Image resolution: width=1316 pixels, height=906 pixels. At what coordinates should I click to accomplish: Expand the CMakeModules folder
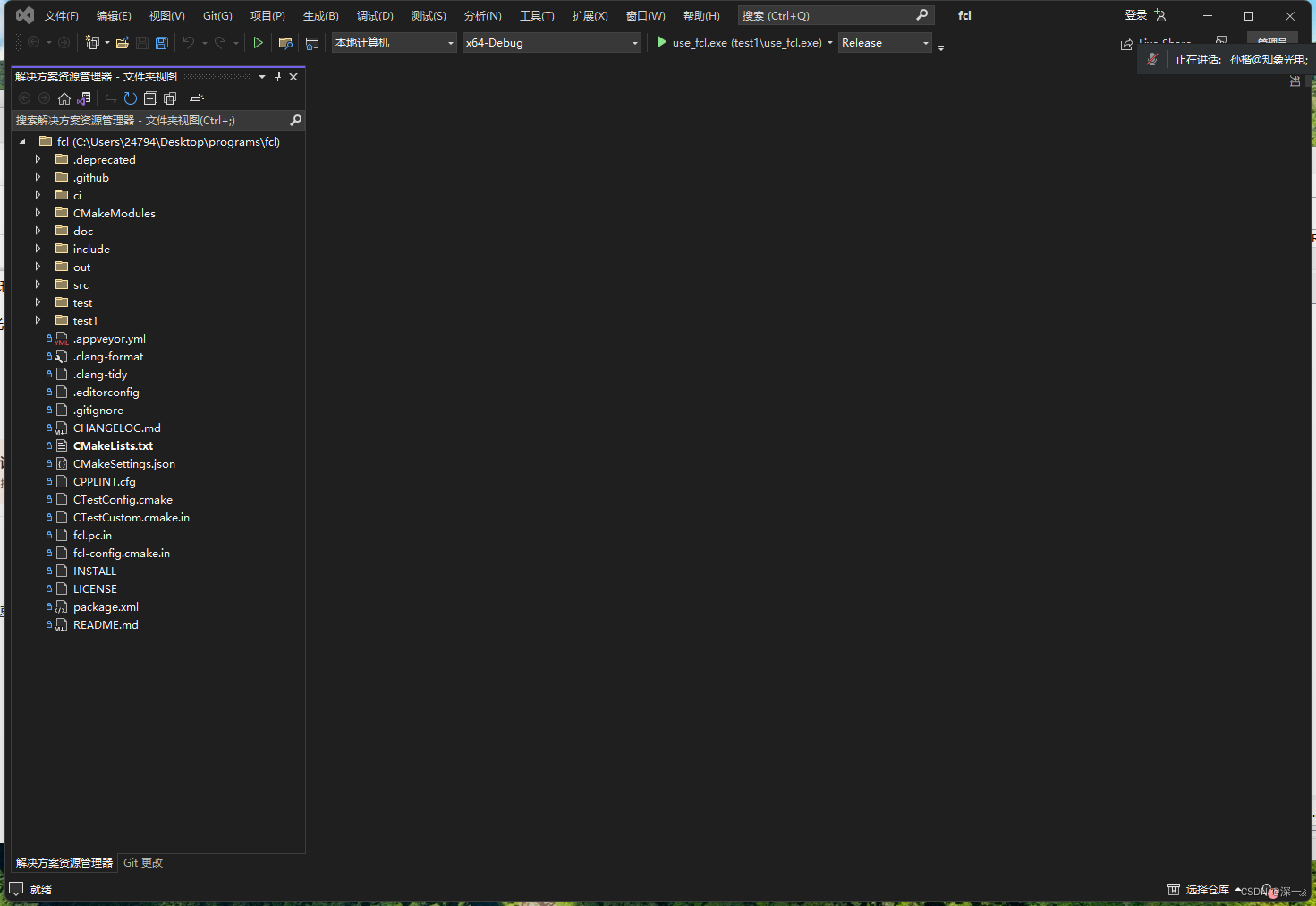[38, 213]
